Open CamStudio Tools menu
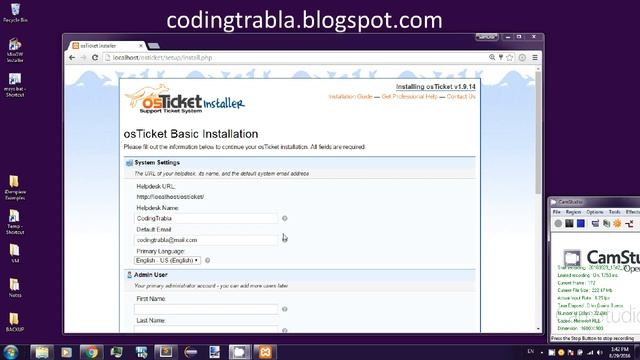640x360 pixels. click(615, 212)
